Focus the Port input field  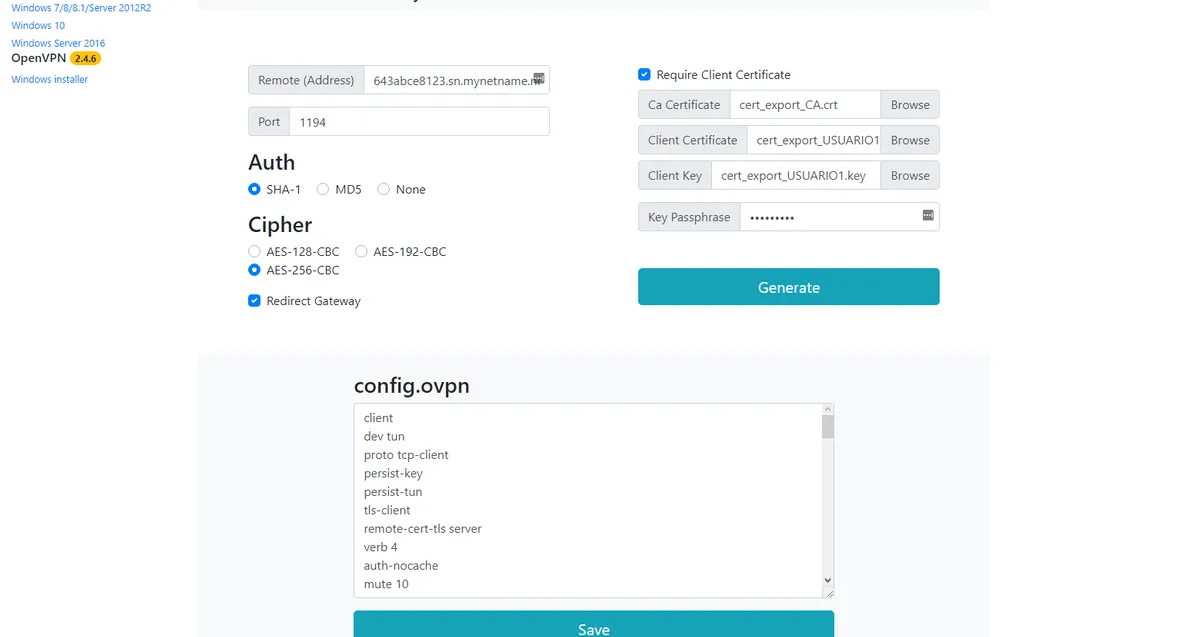(x=419, y=122)
